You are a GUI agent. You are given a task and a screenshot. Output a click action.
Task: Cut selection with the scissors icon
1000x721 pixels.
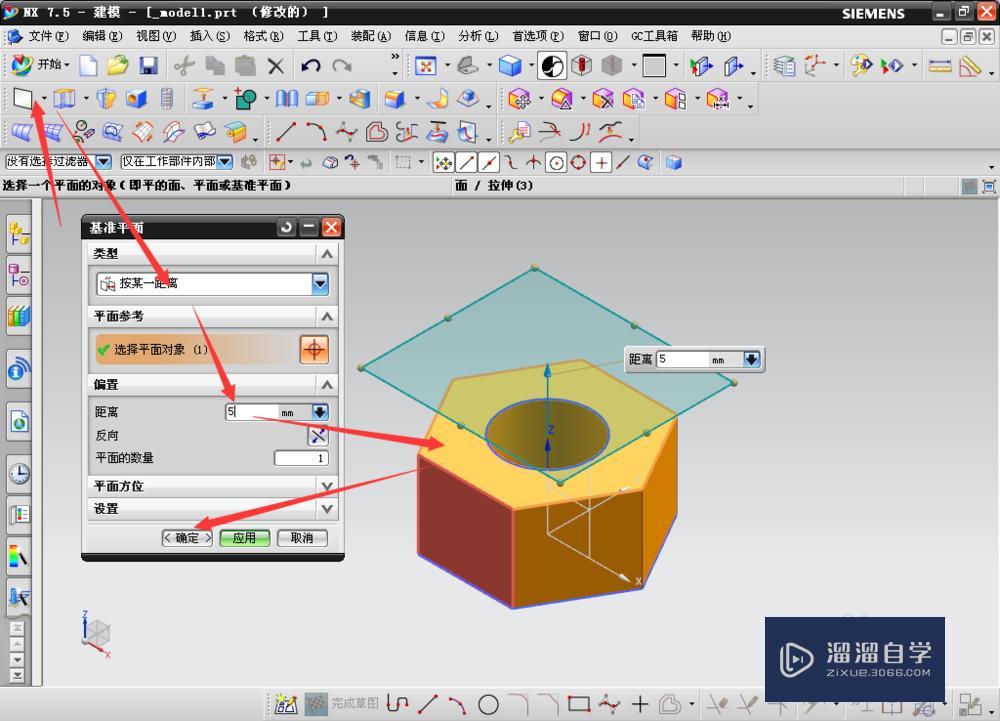(x=185, y=66)
